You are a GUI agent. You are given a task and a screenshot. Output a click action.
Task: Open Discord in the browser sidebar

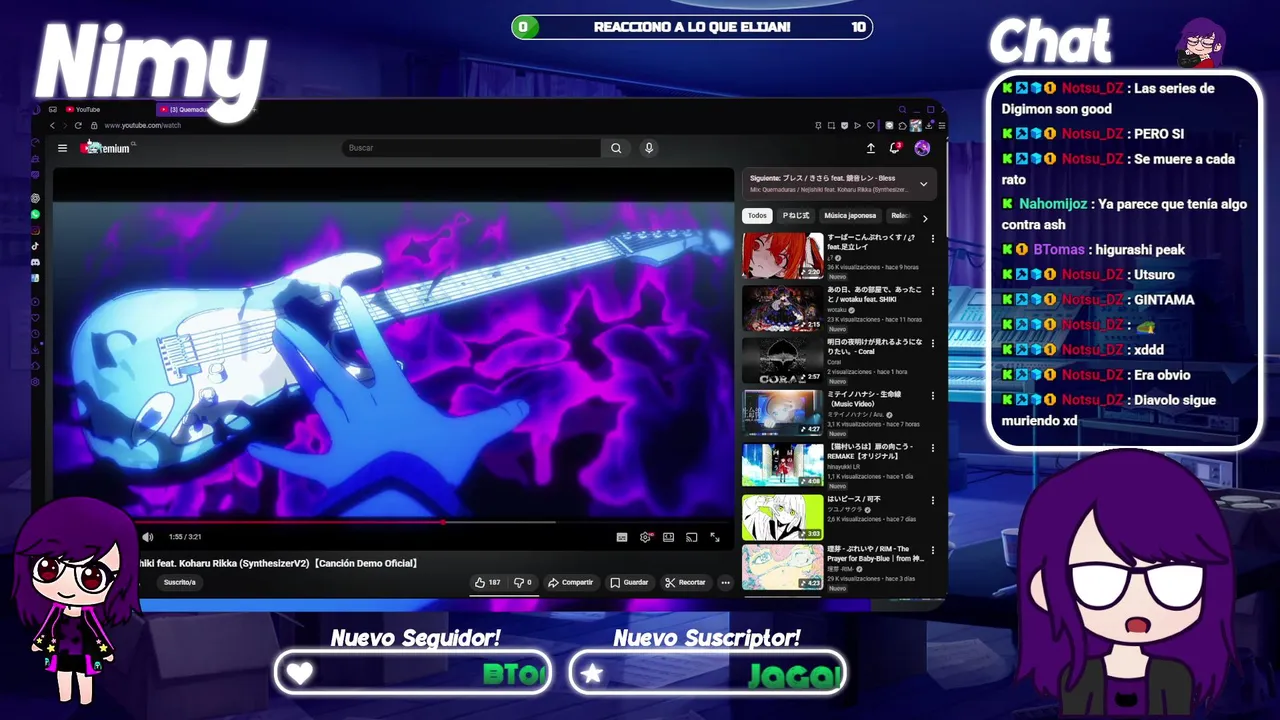click(x=35, y=262)
